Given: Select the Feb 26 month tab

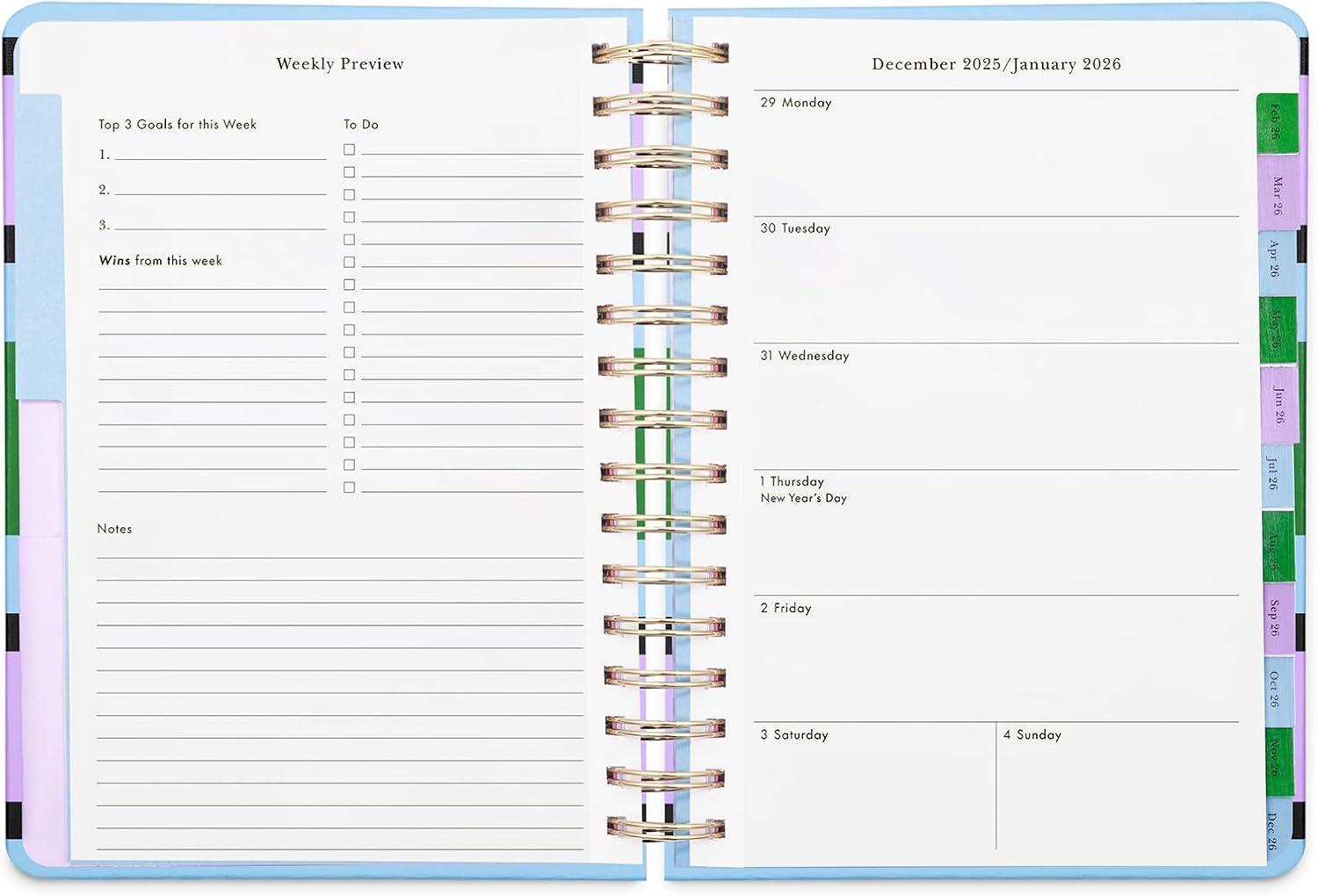Looking at the screenshot, I should click(x=1276, y=121).
